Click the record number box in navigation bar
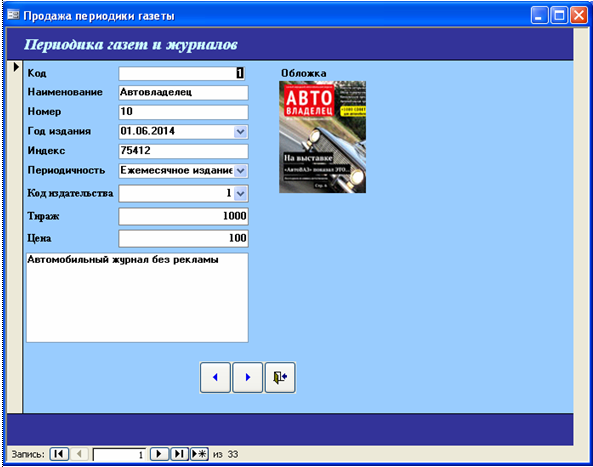The width and height of the screenshot is (593, 467). [x=119, y=454]
